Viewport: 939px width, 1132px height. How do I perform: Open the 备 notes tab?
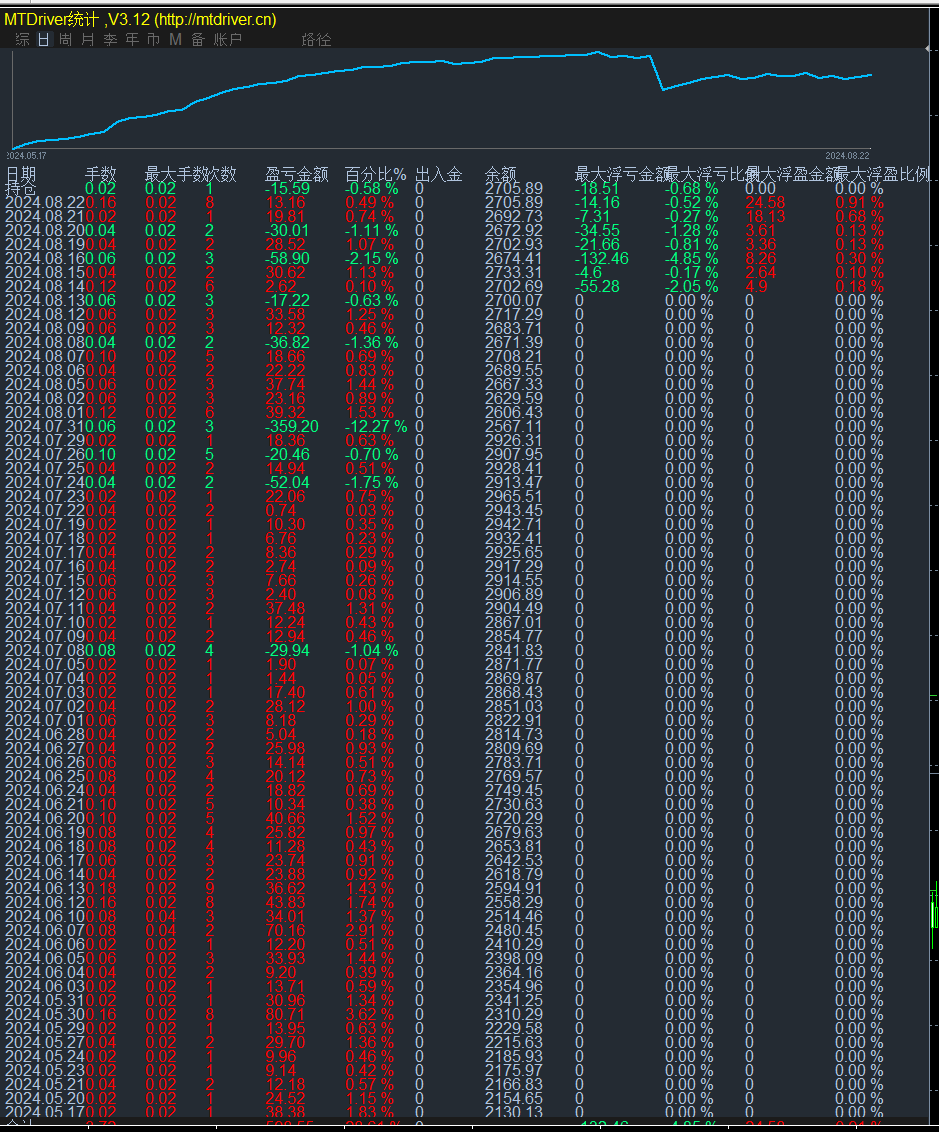(198, 40)
